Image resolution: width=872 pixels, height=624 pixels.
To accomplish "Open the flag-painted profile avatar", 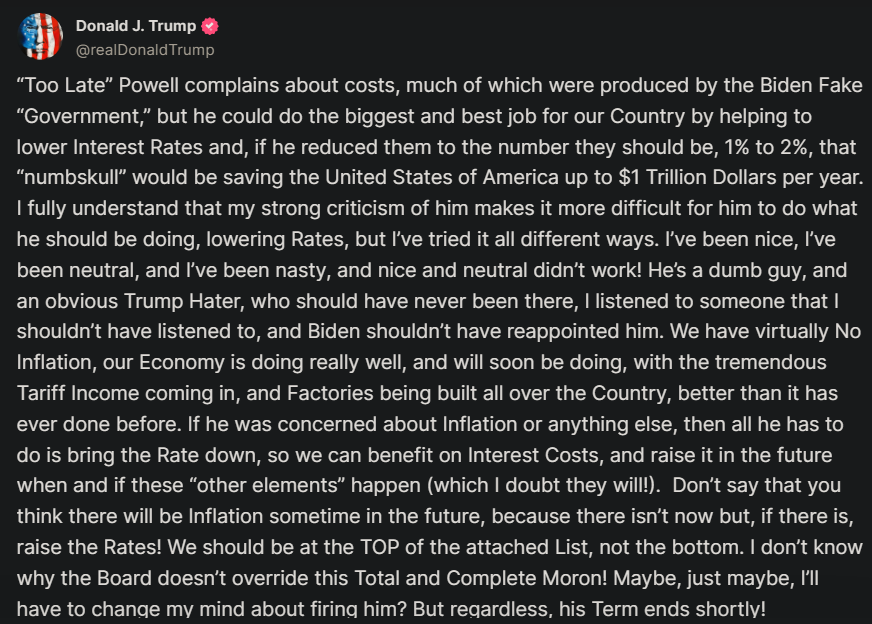I will tap(41, 37).
